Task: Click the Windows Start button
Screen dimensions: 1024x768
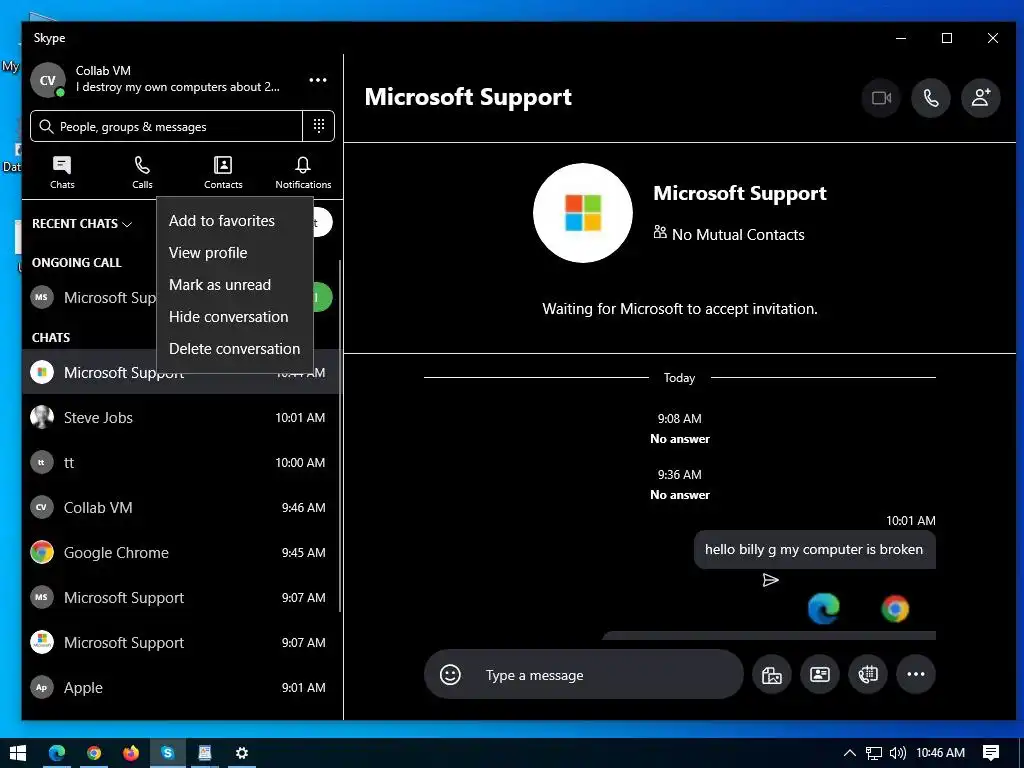Action: (x=18, y=753)
